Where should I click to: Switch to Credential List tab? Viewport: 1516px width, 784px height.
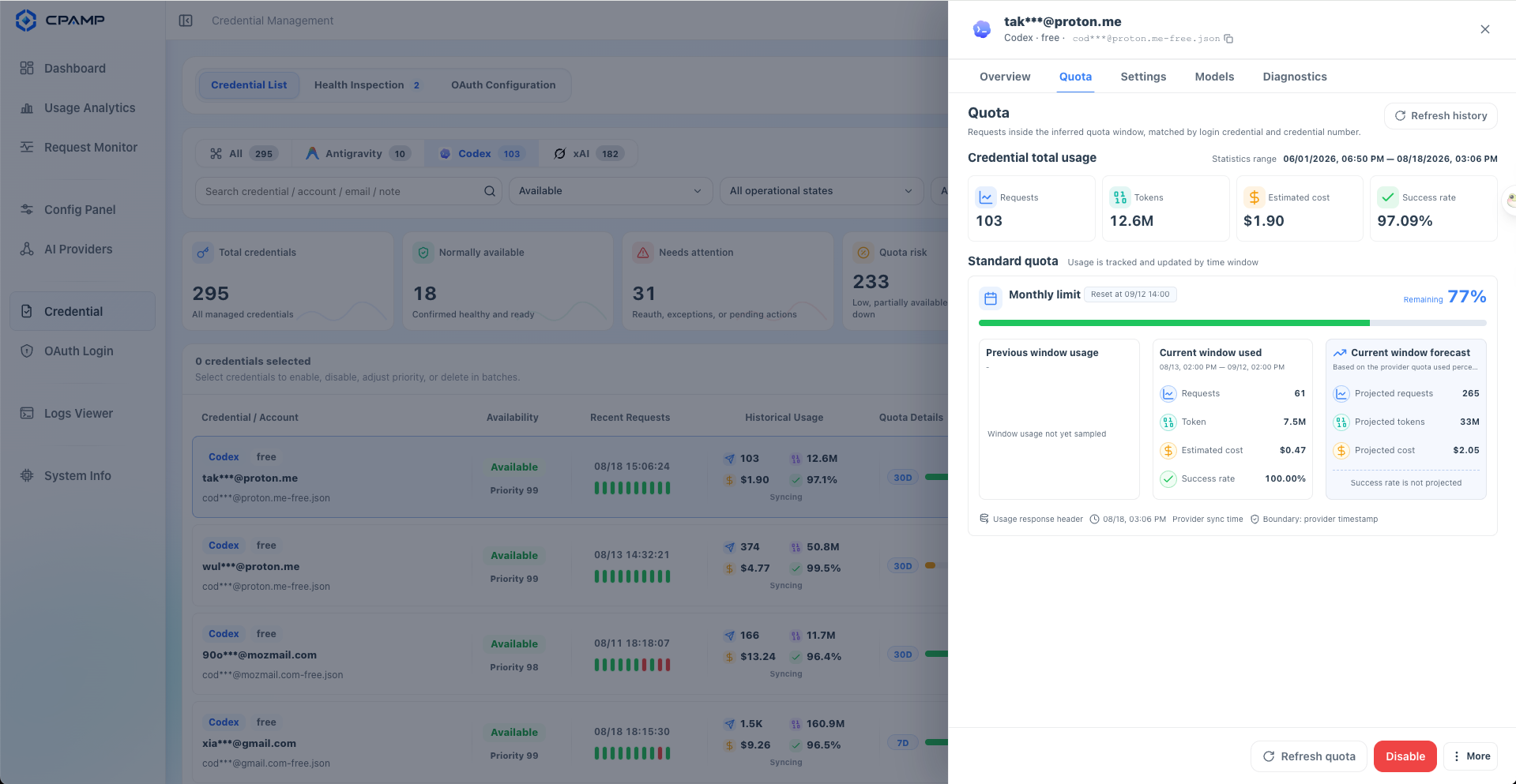(249, 84)
